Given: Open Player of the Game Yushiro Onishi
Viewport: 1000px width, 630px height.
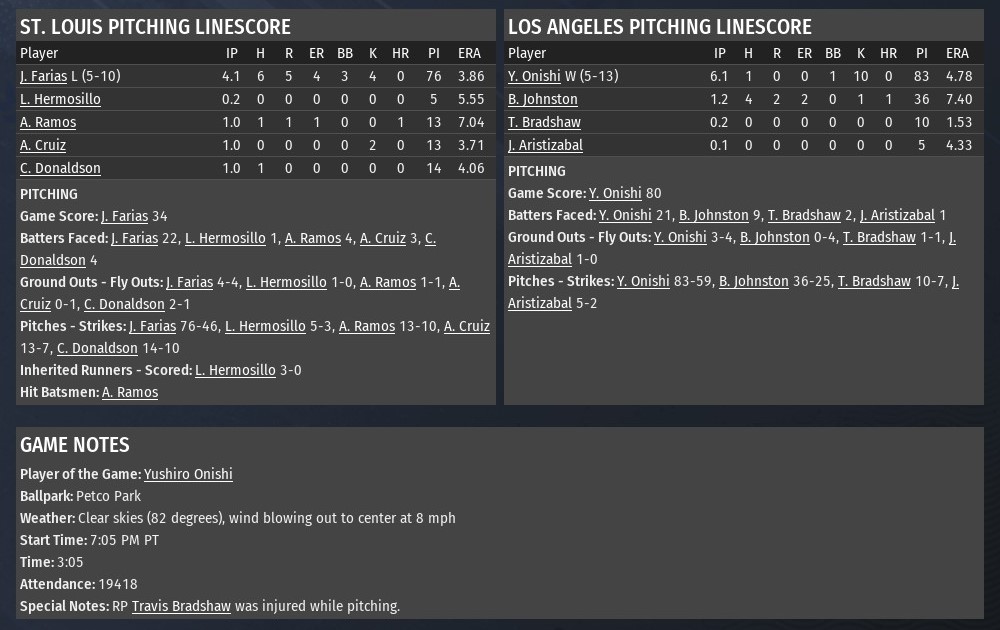Looking at the screenshot, I should pos(188,474).
